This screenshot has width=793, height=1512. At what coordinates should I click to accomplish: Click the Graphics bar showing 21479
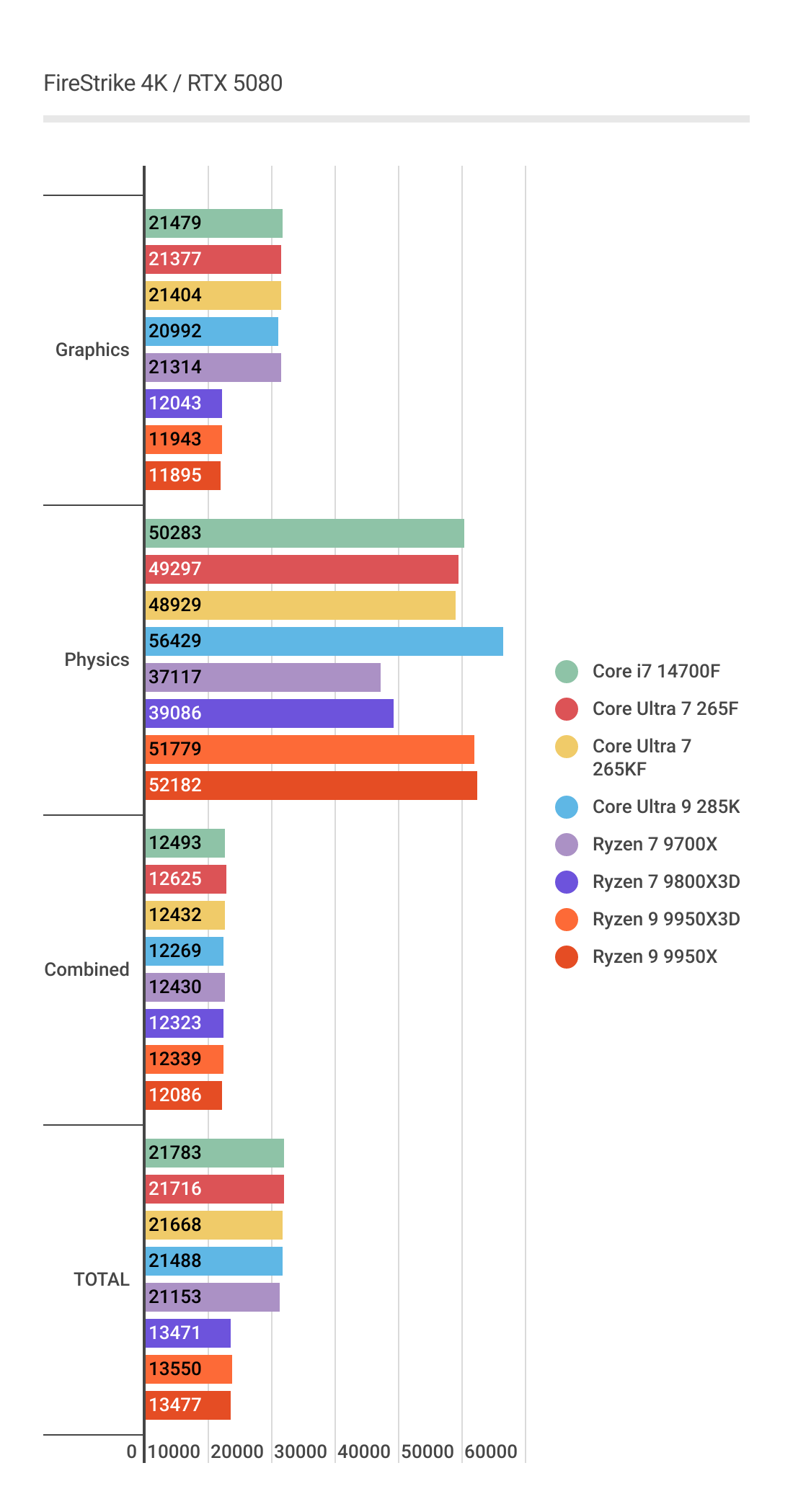pos(213,223)
